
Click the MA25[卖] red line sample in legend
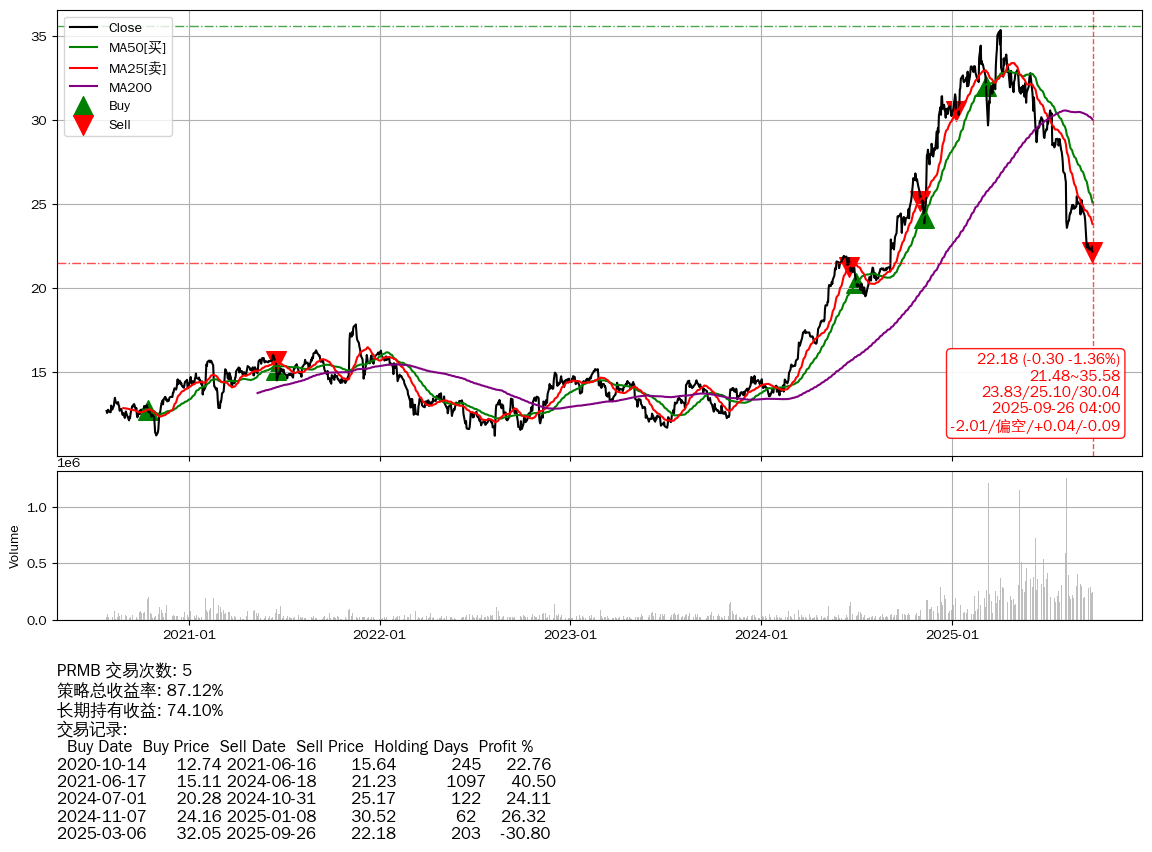84,68
